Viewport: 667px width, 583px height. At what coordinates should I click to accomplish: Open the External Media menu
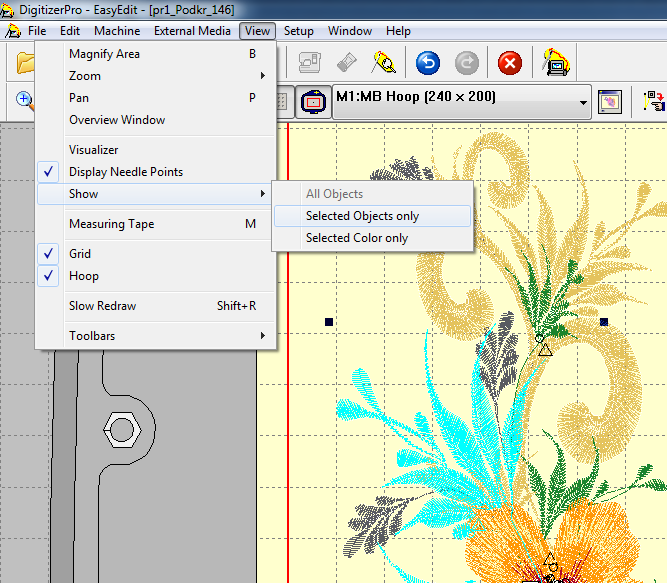click(192, 31)
